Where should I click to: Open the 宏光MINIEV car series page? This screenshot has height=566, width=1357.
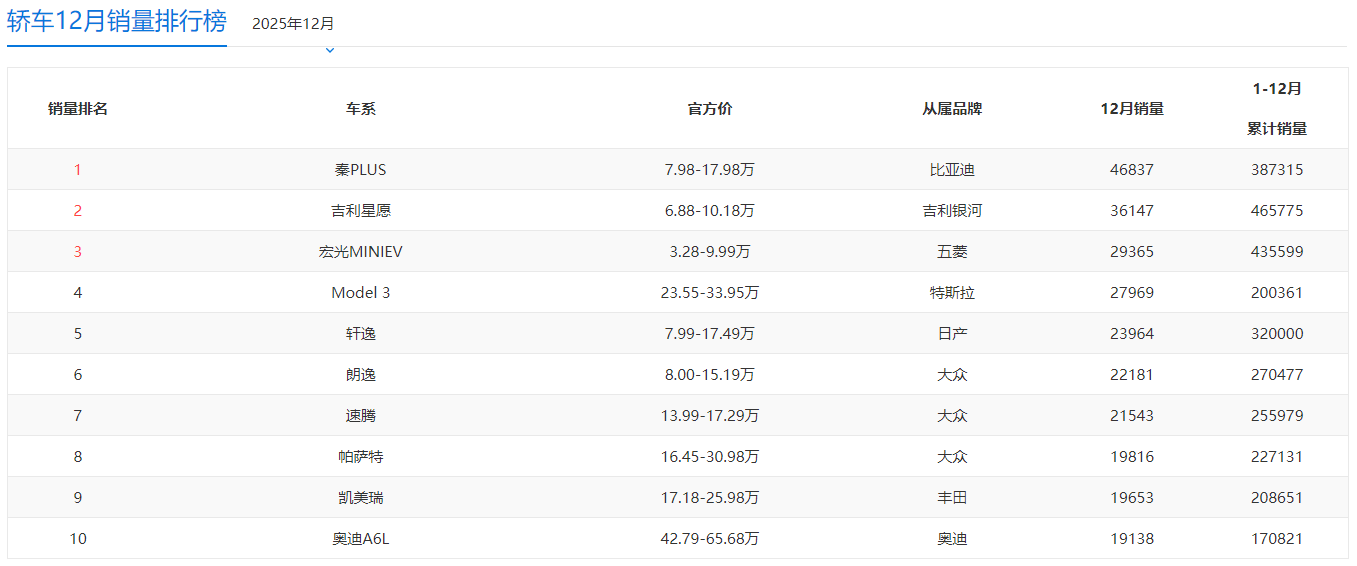(x=360, y=252)
